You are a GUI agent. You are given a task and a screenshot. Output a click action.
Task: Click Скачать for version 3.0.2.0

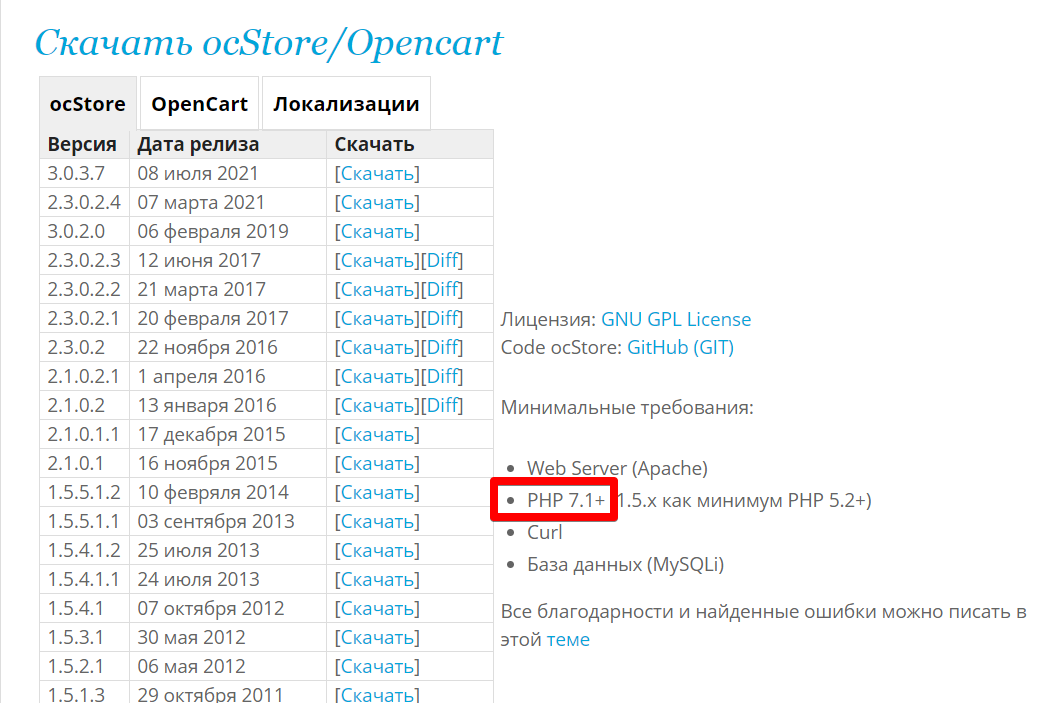377,232
